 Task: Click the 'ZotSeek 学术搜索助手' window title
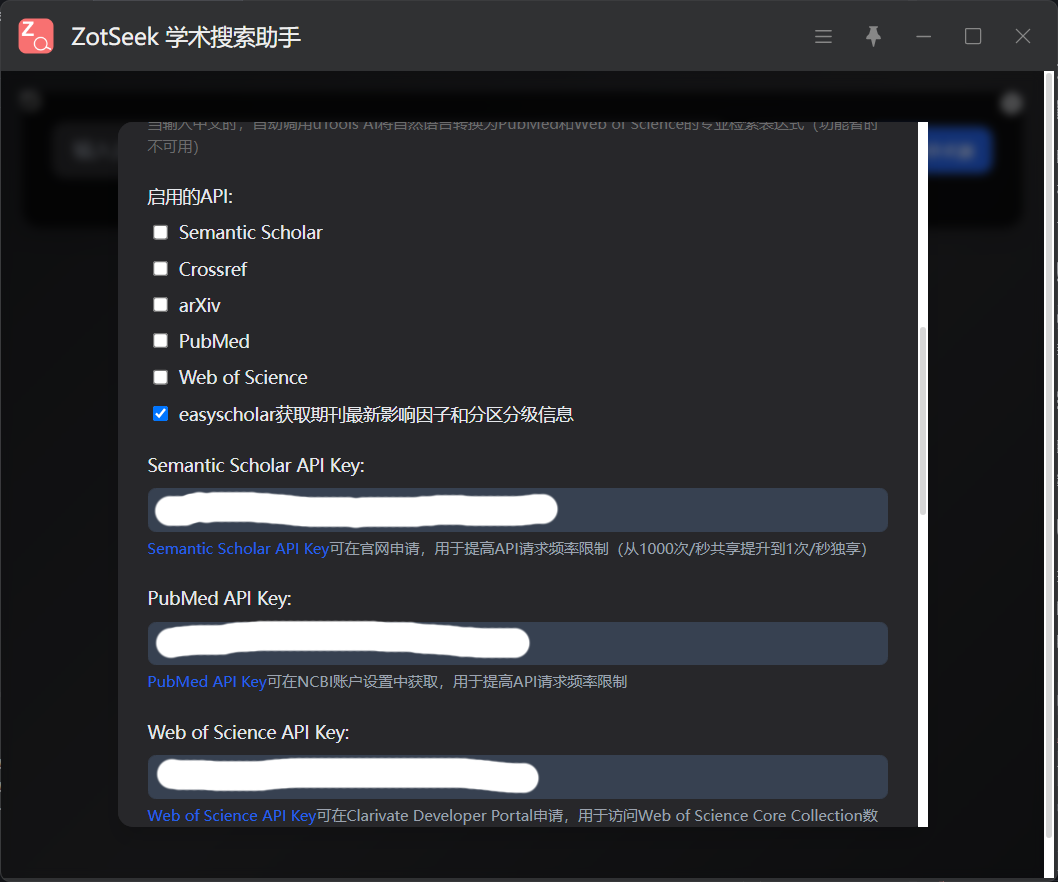pos(186,36)
